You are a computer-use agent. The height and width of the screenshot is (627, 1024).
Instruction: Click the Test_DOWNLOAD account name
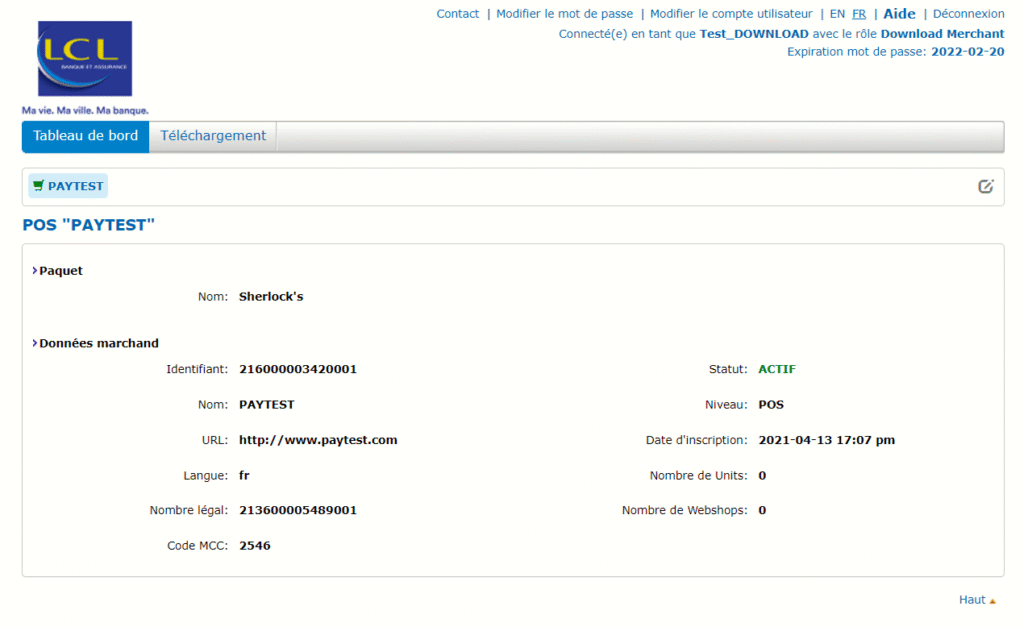pyautogui.click(x=754, y=33)
